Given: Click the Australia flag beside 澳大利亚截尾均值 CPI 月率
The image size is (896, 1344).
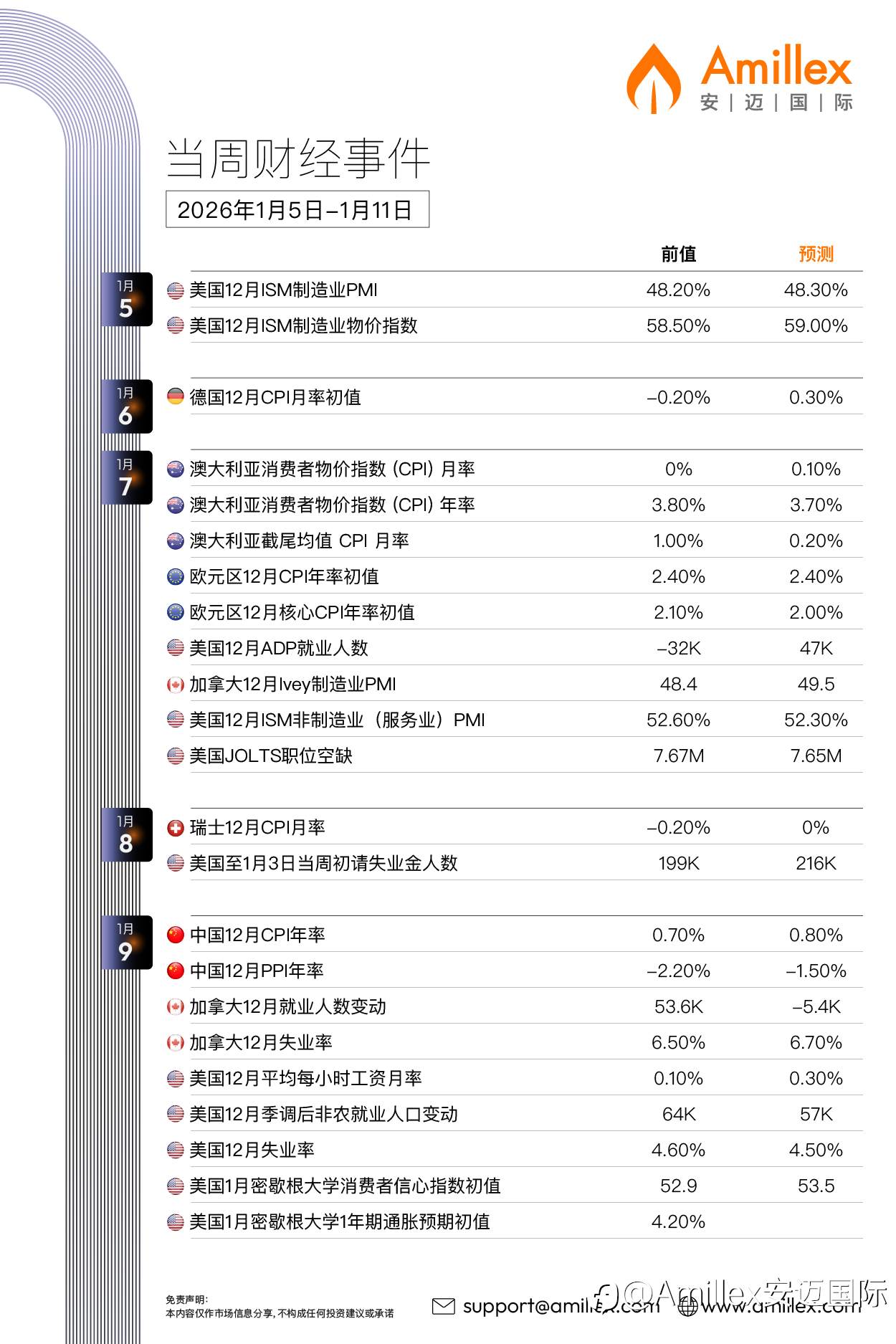Looking at the screenshot, I should coord(176,540).
